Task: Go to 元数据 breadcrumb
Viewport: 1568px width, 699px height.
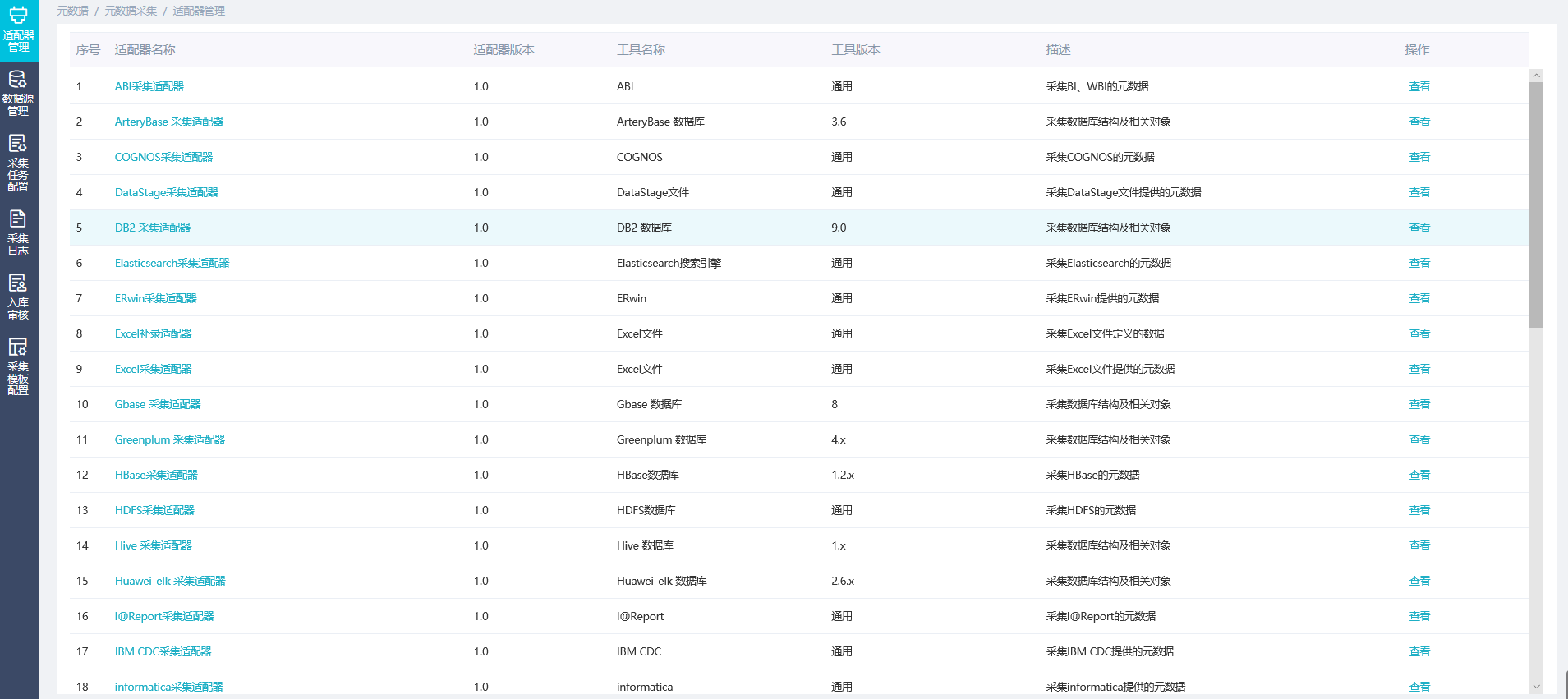Action: tap(72, 11)
